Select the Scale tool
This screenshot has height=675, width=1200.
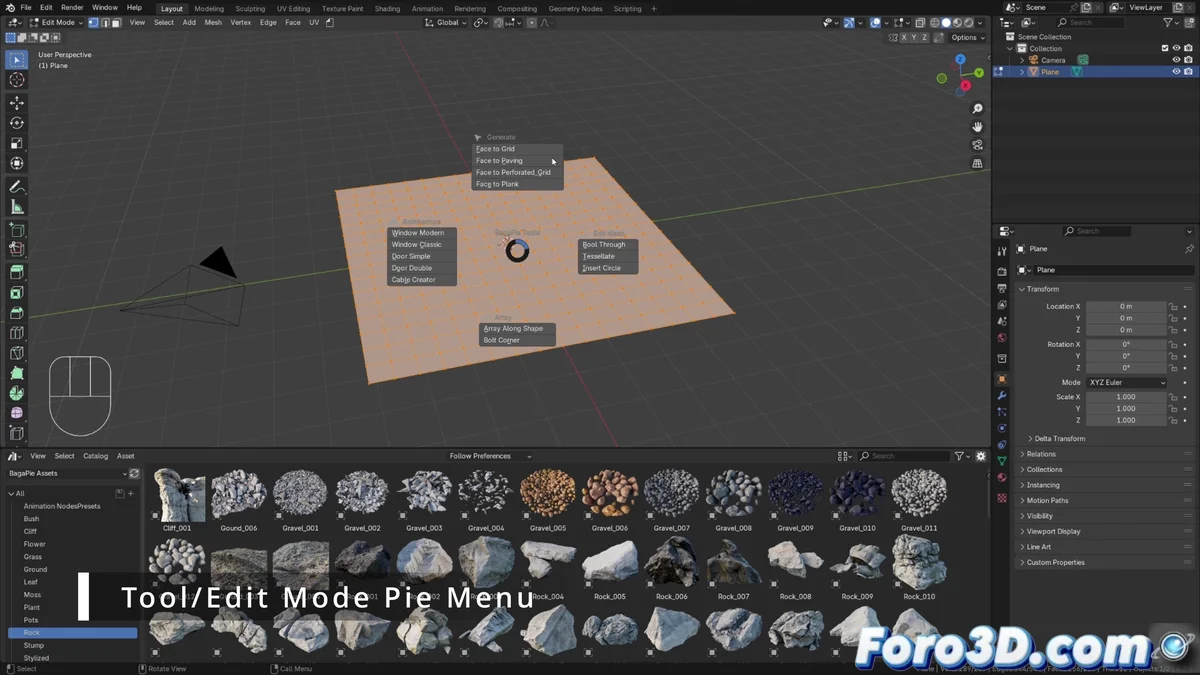point(17,143)
